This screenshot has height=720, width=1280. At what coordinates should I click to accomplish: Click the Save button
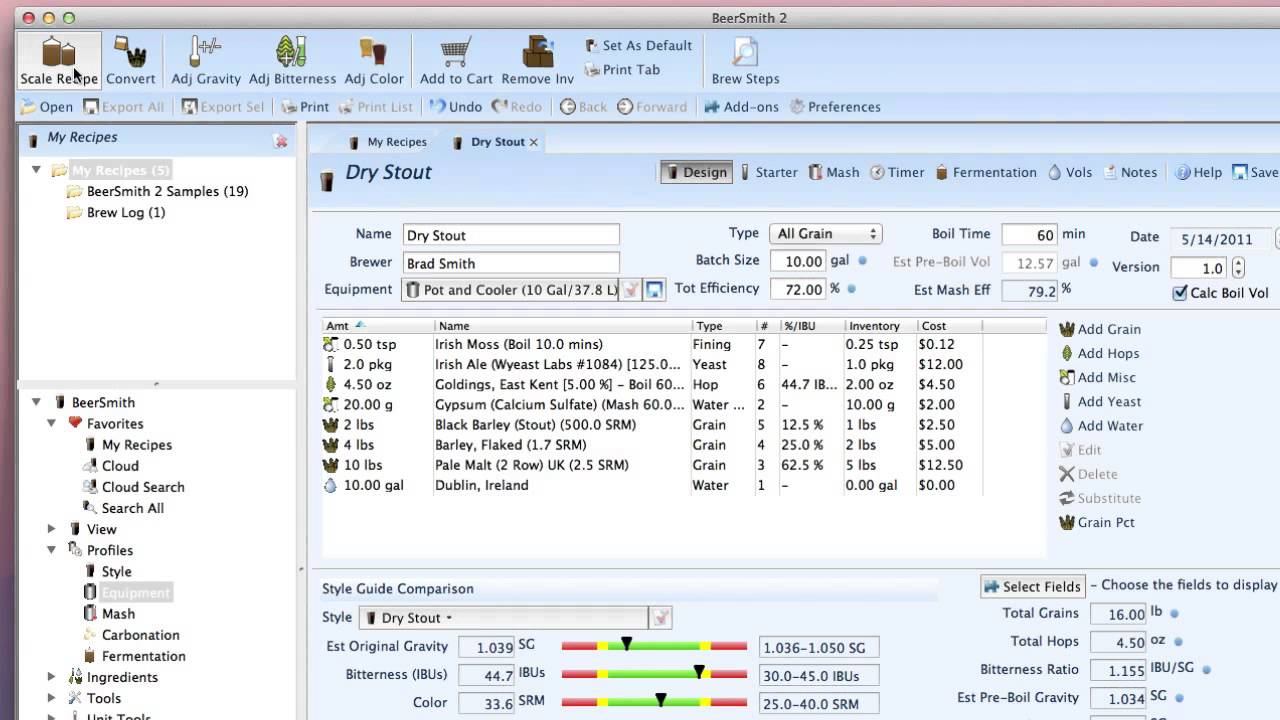pyautogui.click(x=1255, y=172)
